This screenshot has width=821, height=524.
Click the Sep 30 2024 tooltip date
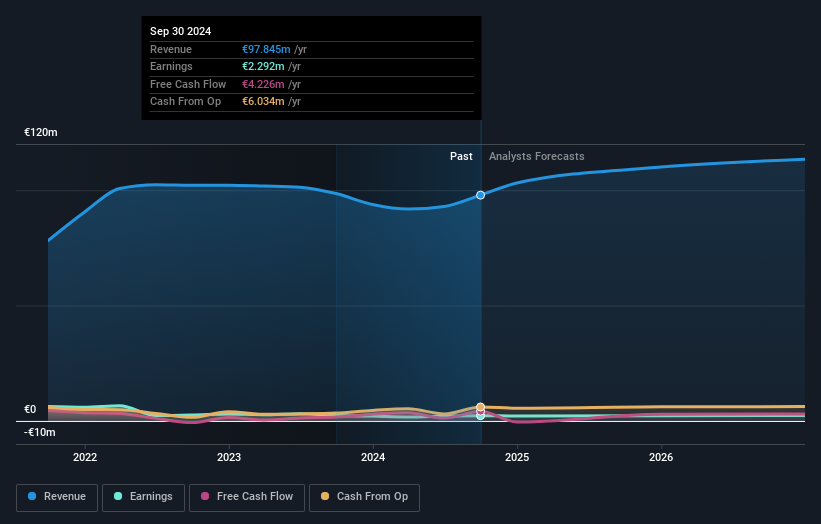click(181, 31)
